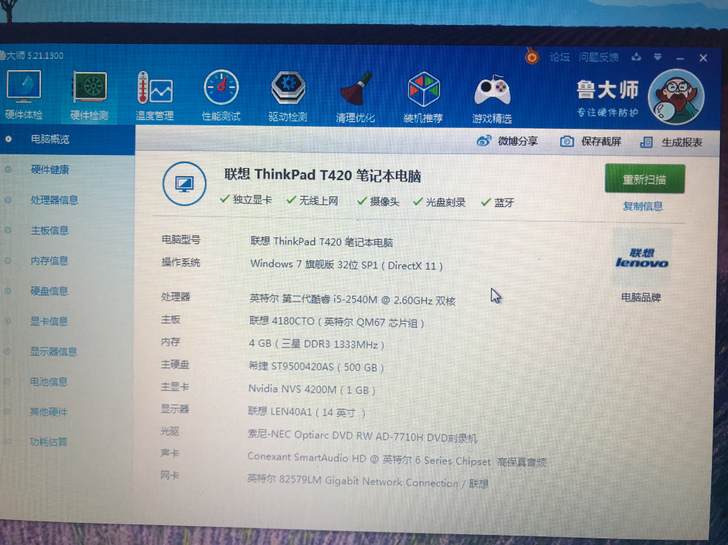Click the medal icon in title bar

[532, 56]
